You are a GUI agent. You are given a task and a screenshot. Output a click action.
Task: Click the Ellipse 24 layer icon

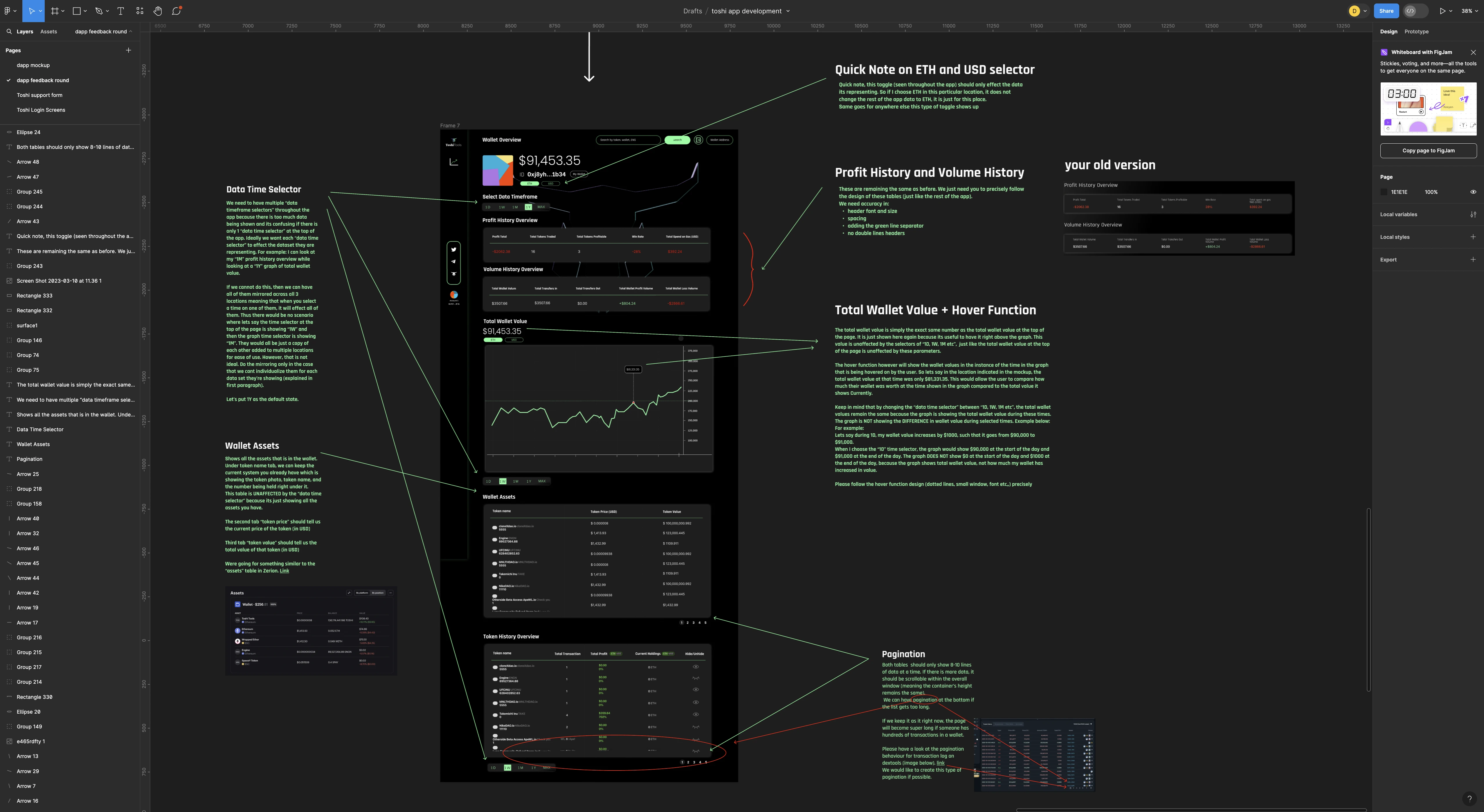[9, 132]
